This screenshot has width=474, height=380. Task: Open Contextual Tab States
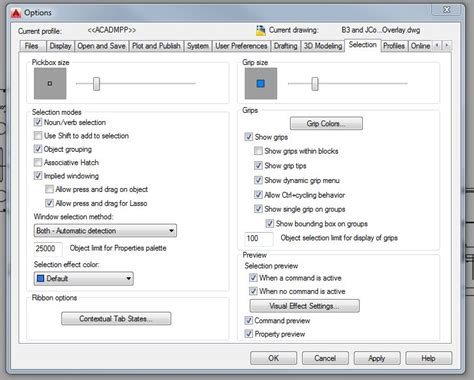pos(116,319)
